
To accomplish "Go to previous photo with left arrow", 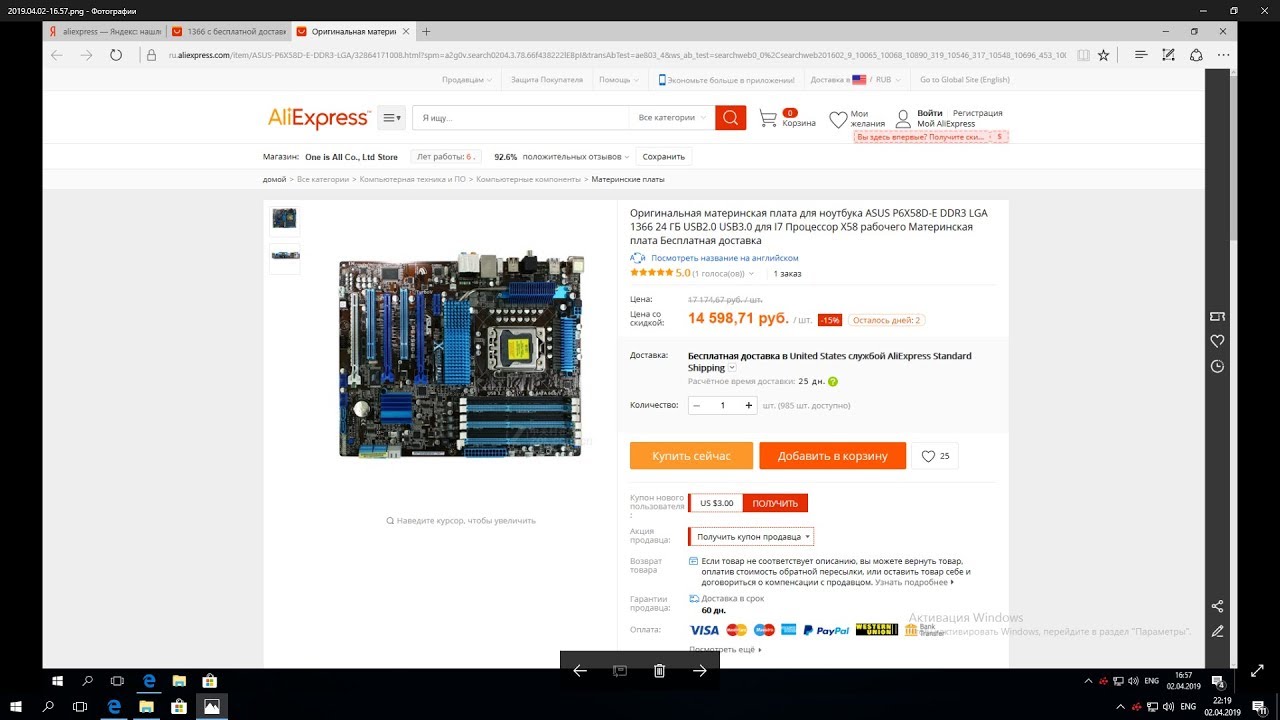I will tap(579, 671).
